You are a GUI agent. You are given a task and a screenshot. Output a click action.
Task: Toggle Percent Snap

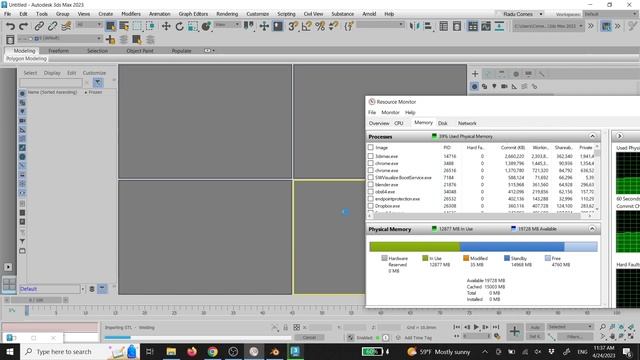point(320,27)
